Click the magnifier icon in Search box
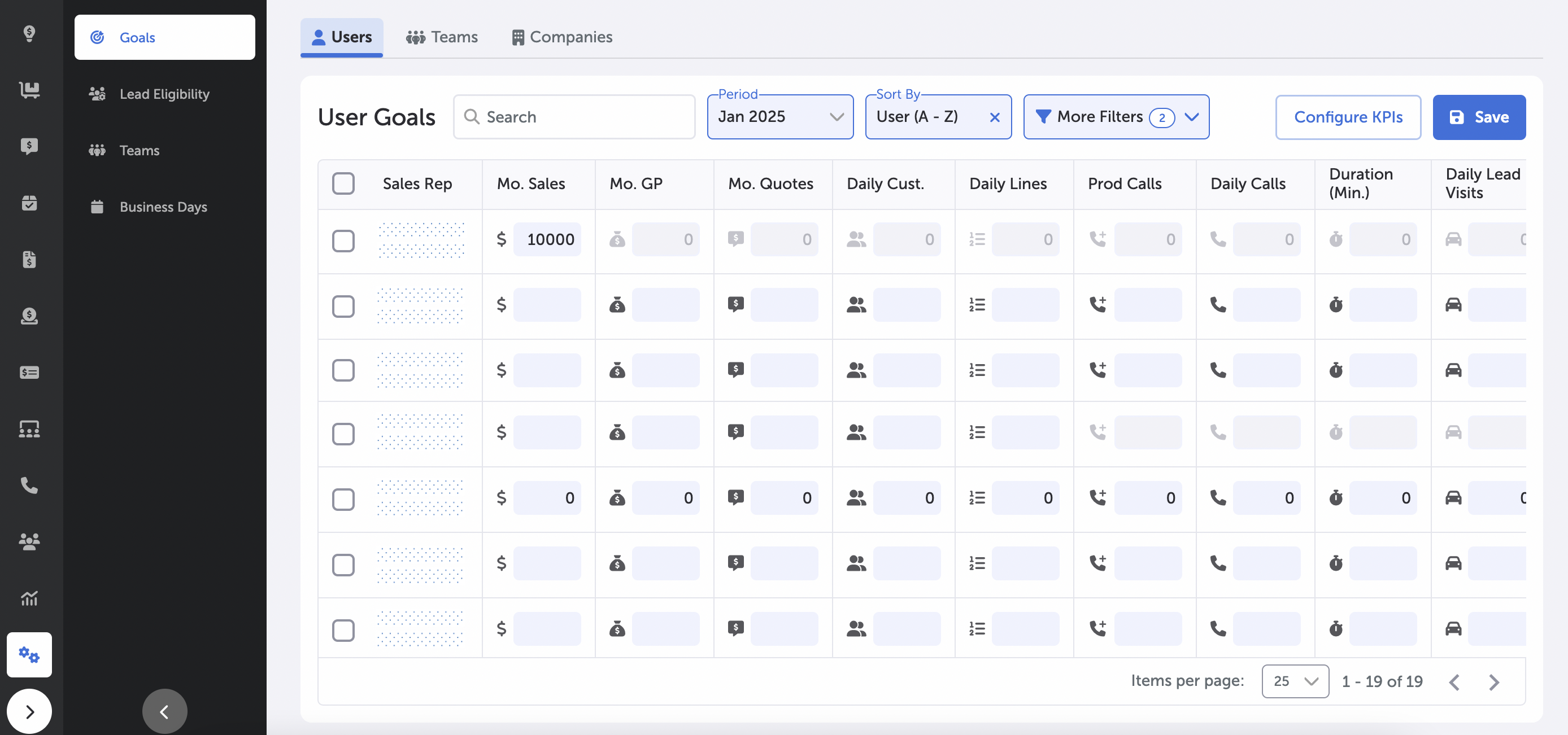Image resolution: width=1568 pixels, height=735 pixels. 472,116
